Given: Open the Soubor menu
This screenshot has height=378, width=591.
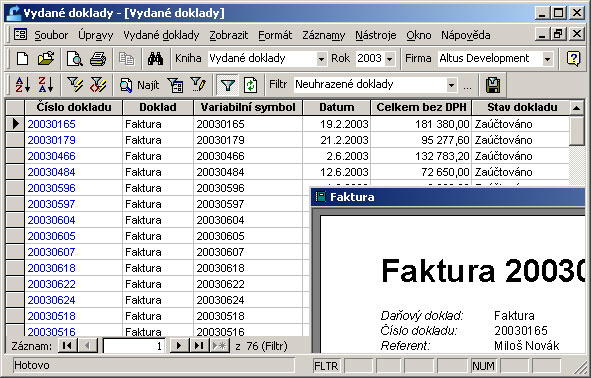Looking at the screenshot, I should click(51, 35).
